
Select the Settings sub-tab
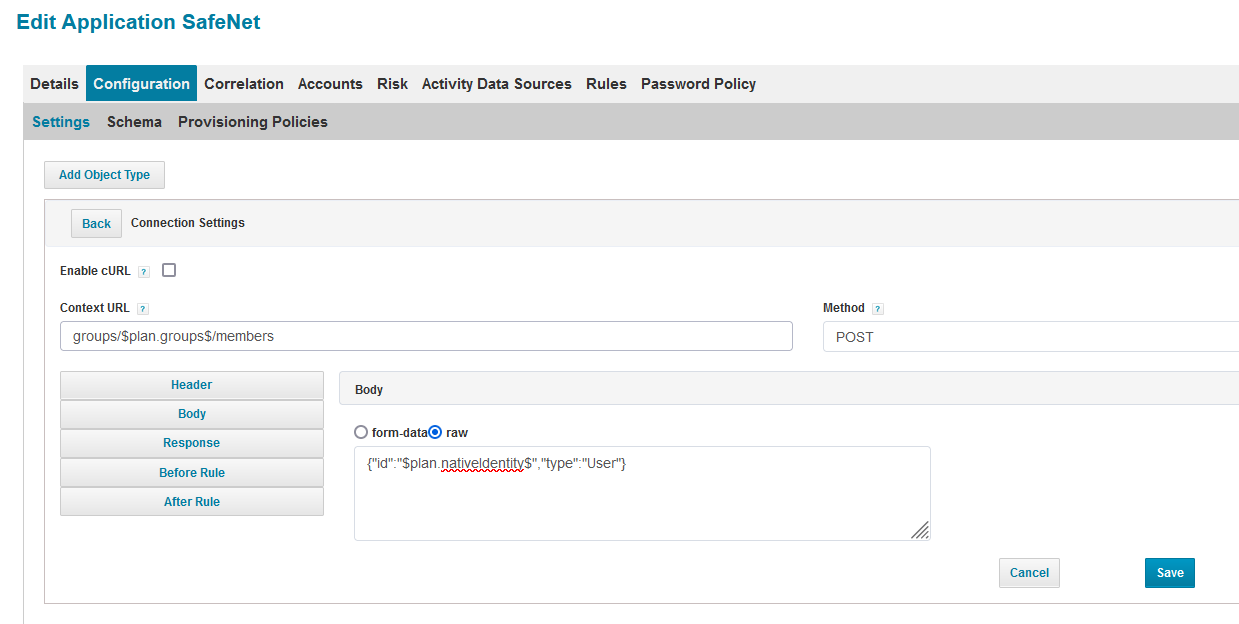(61, 122)
